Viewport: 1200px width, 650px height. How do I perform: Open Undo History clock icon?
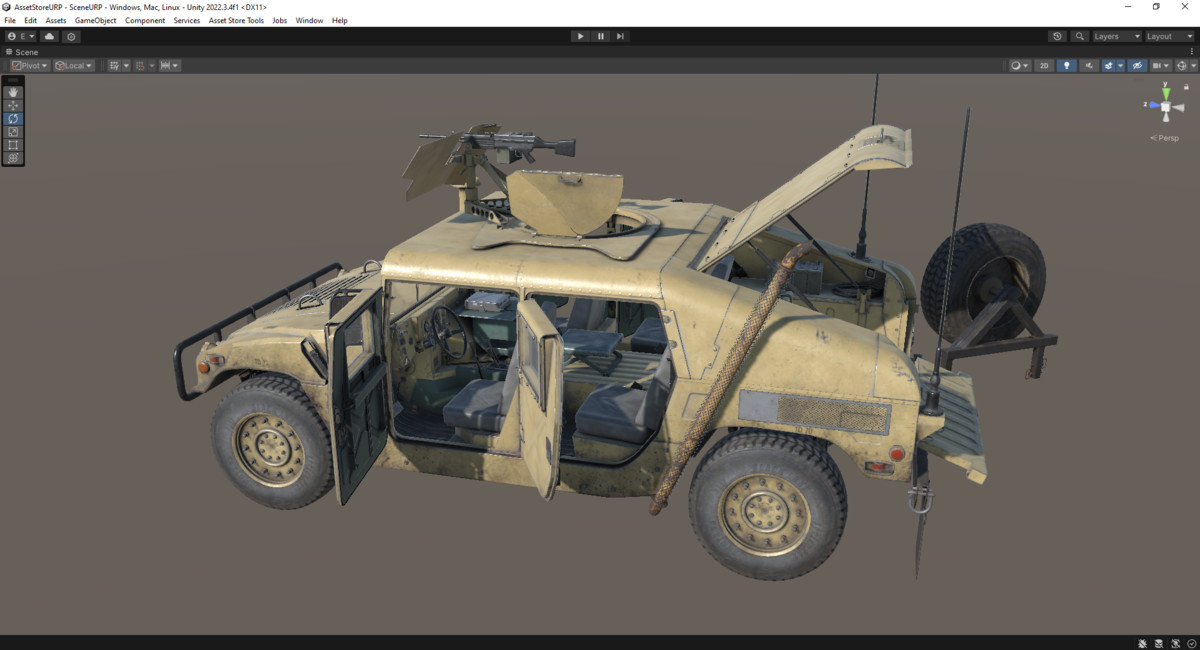[1057, 36]
